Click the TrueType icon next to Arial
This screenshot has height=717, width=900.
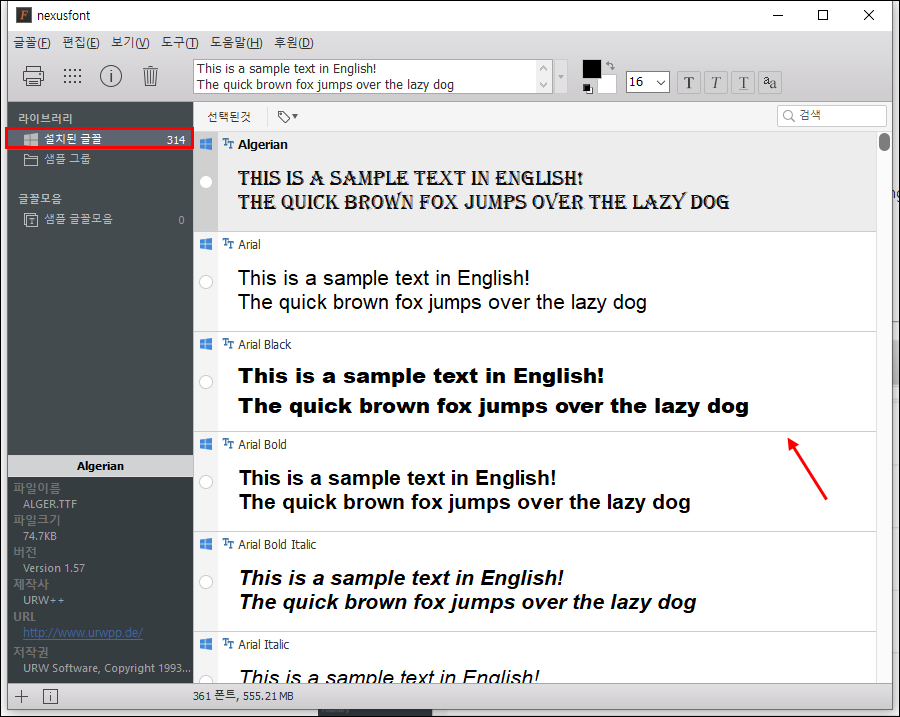click(x=228, y=243)
